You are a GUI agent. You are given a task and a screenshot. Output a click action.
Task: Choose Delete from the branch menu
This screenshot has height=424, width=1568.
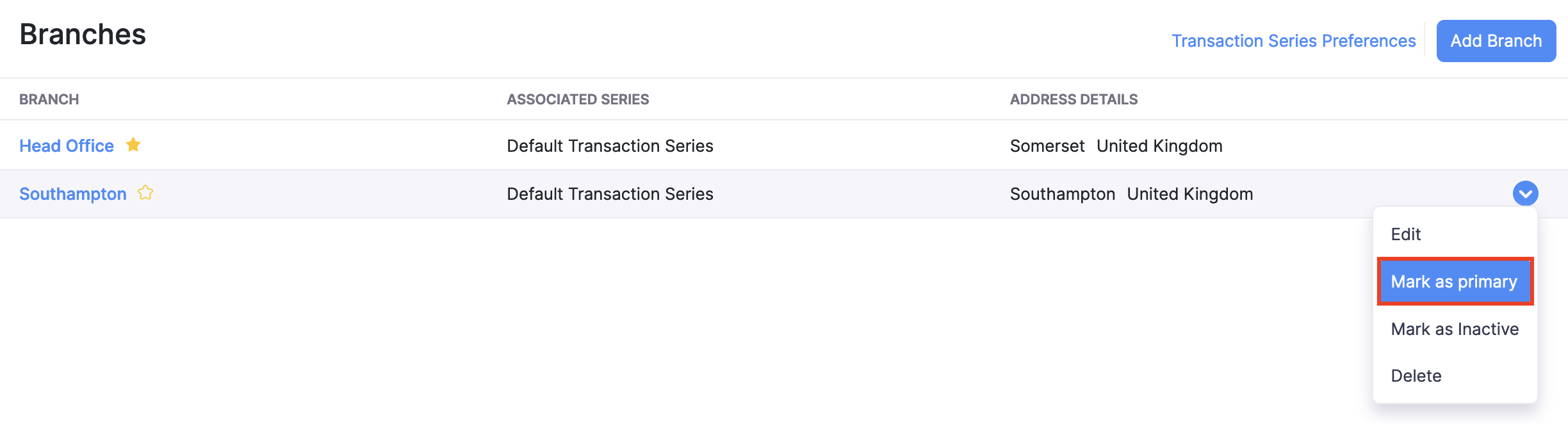1416,376
